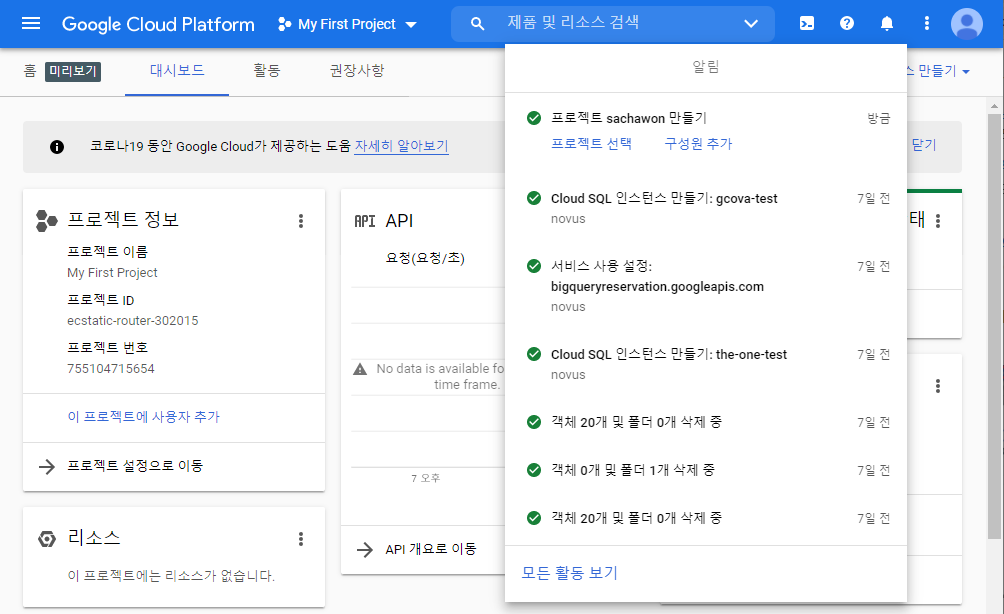Open status card three-dot menu right of panel
The width and height of the screenshot is (1004, 614).
click(x=937, y=221)
